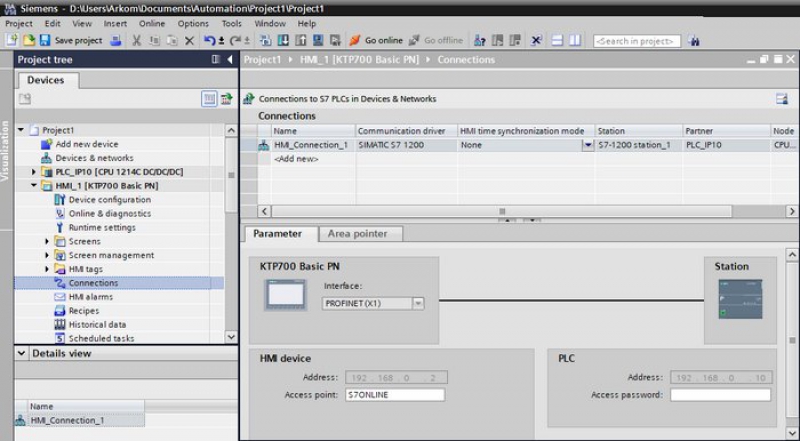800x441 pixels.
Task: Expand the Screen management folder
Action: pyautogui.click(x=47, y=255)
